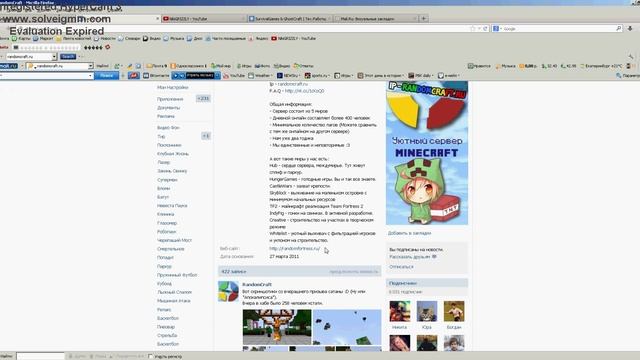Click the page find input at bottom
640x360 pixels.
[40, 356]
